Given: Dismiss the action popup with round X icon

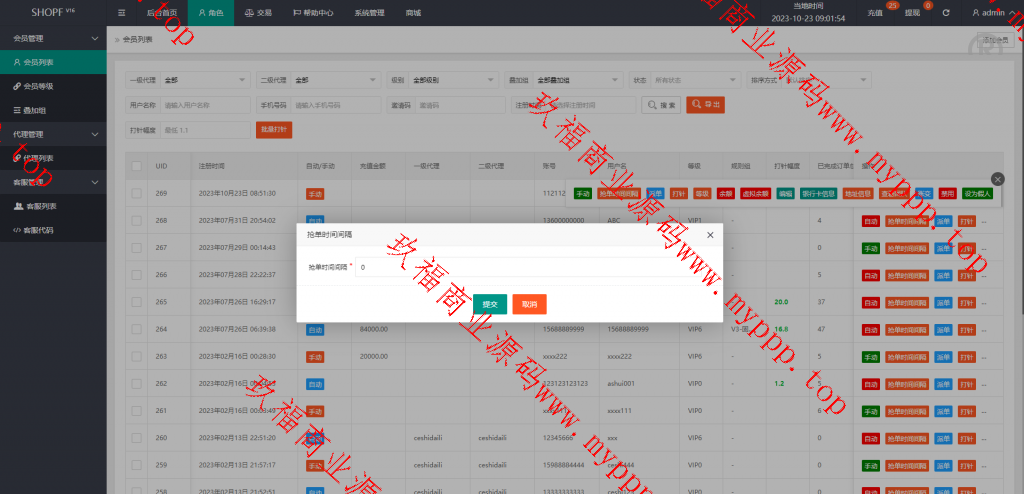Looking at the screenshot, I should click(x=997, y=178).
